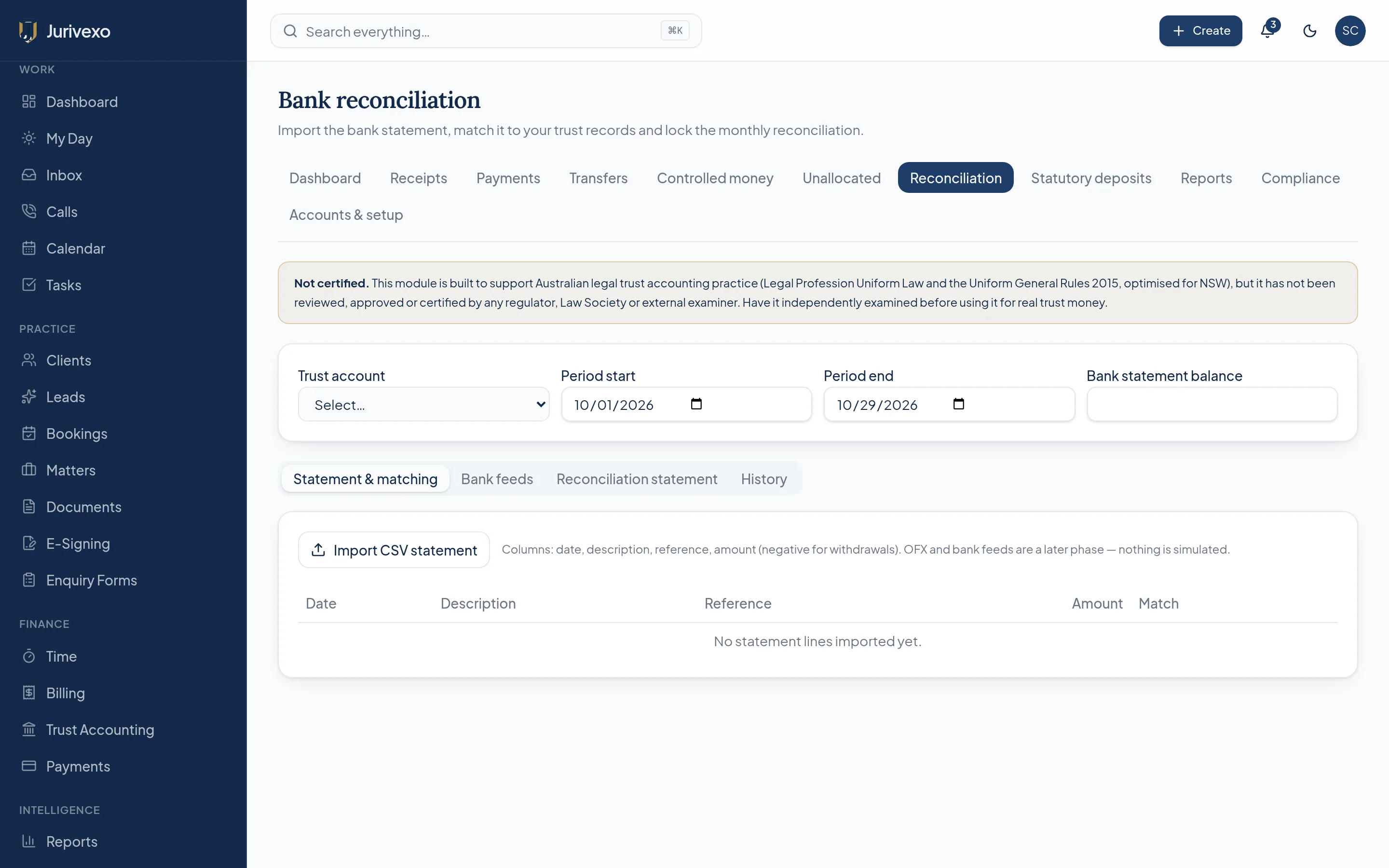
Task: Open notifications bell with 3 badge
Action: [x=1267, y=31]
